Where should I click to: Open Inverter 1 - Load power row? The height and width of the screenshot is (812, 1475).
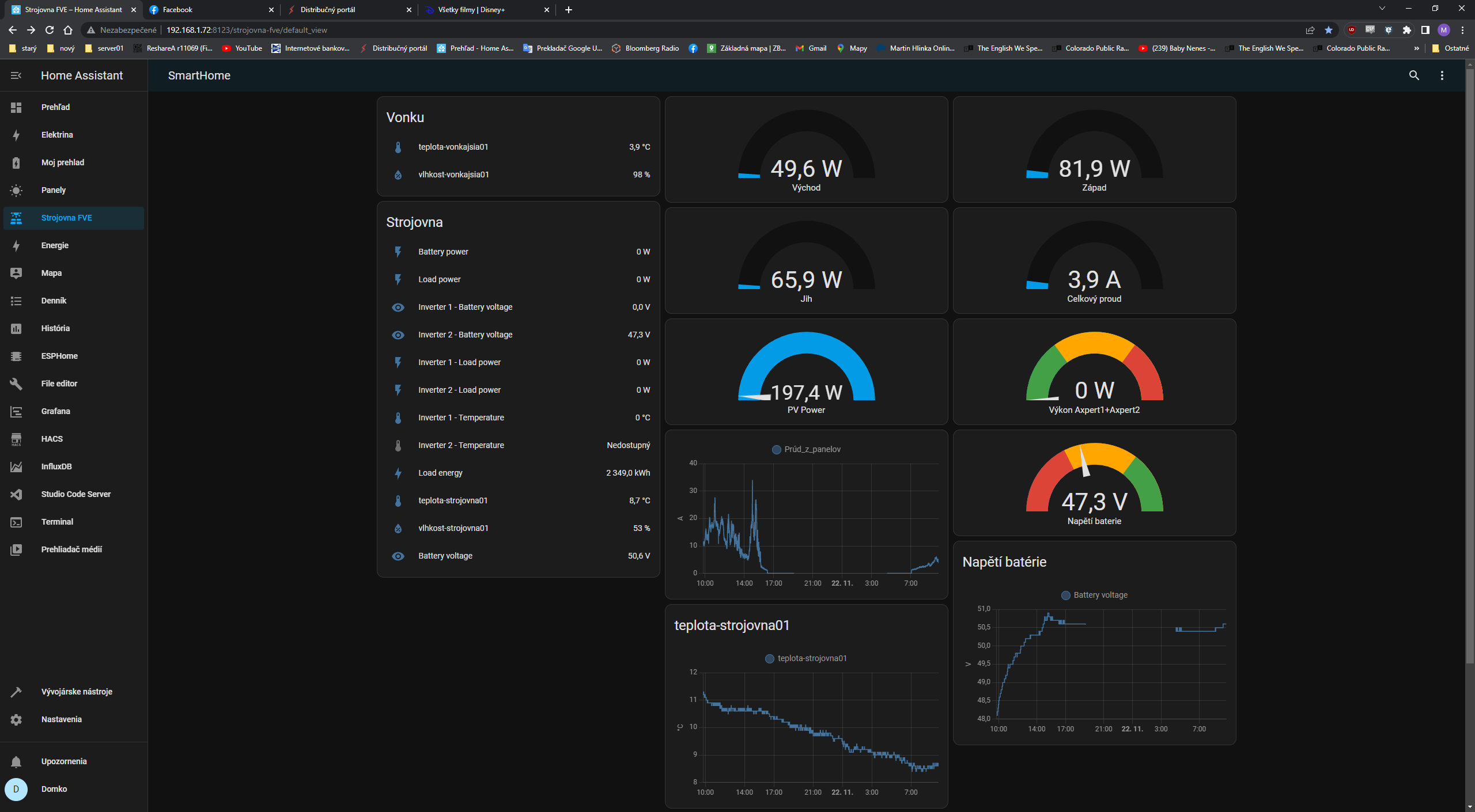(x=518, y=362)
